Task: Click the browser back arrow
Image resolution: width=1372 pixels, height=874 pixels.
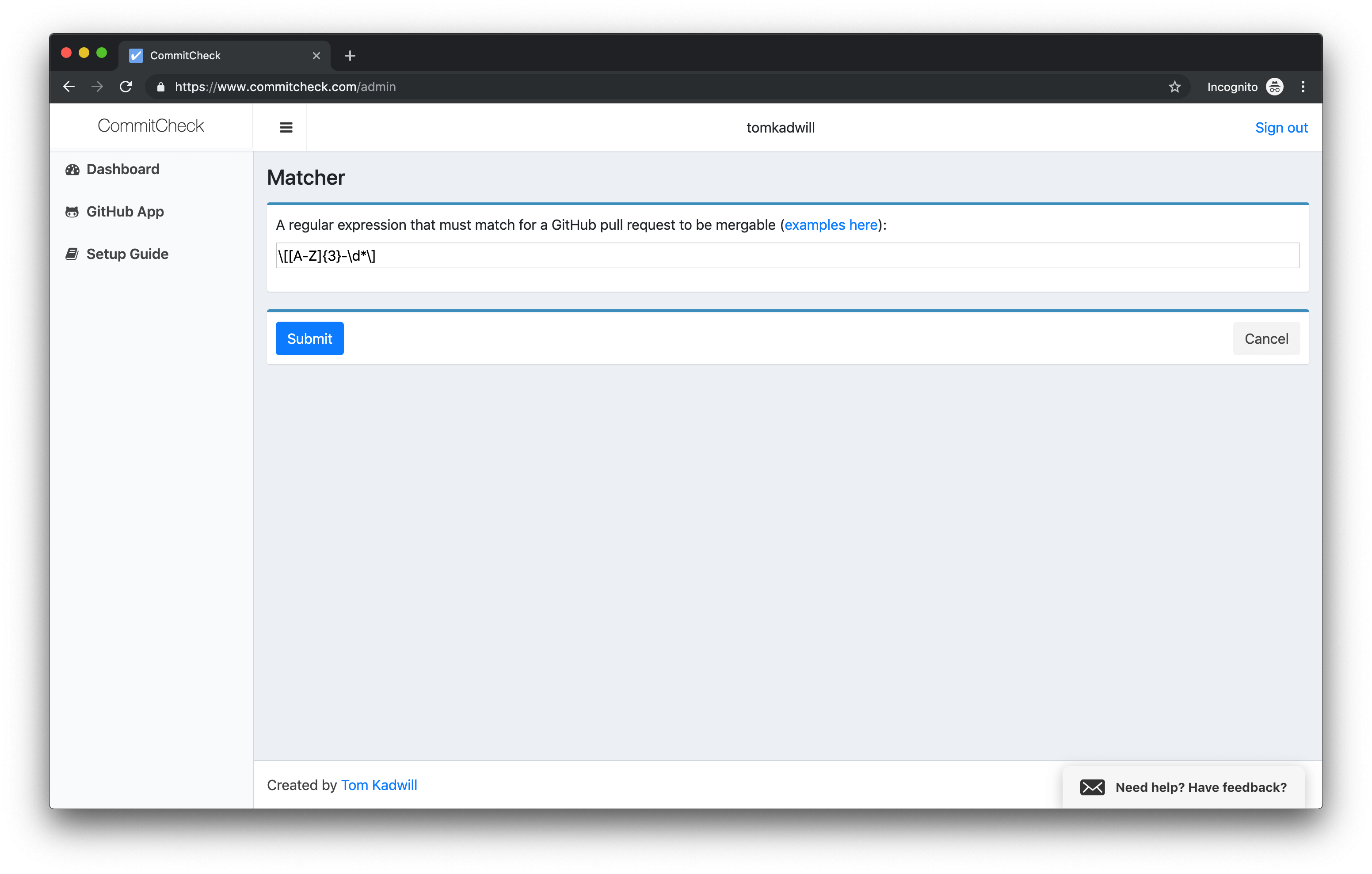Action: [69, 87]
